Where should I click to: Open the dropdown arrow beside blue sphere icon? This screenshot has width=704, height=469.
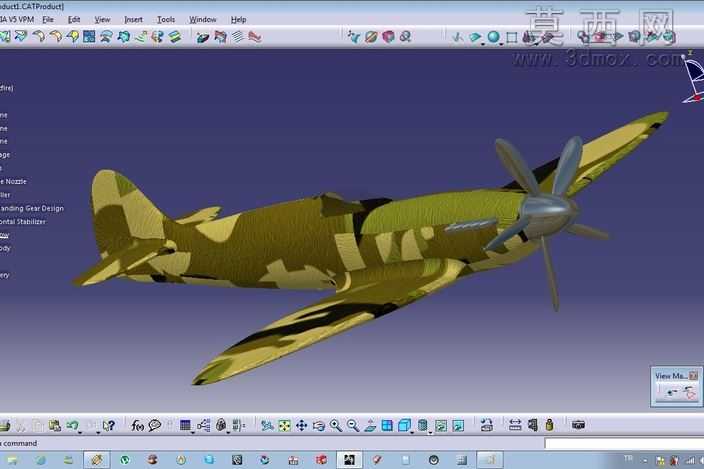(501, 44)
